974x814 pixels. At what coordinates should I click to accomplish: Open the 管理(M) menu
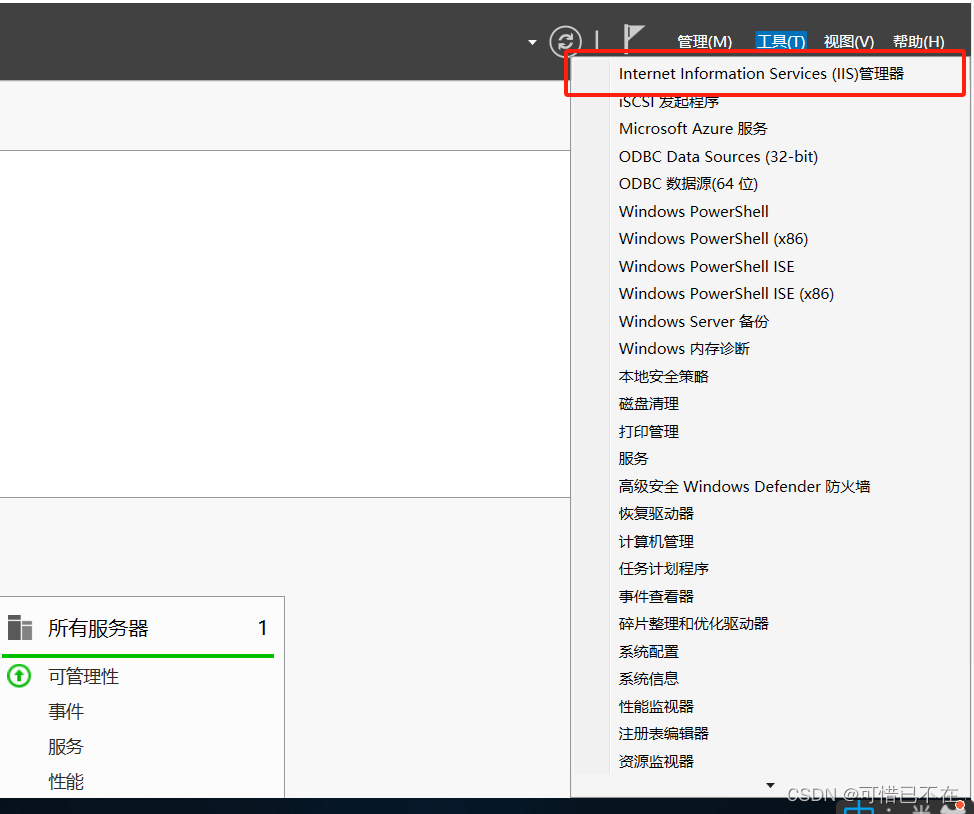pos(704,41)
